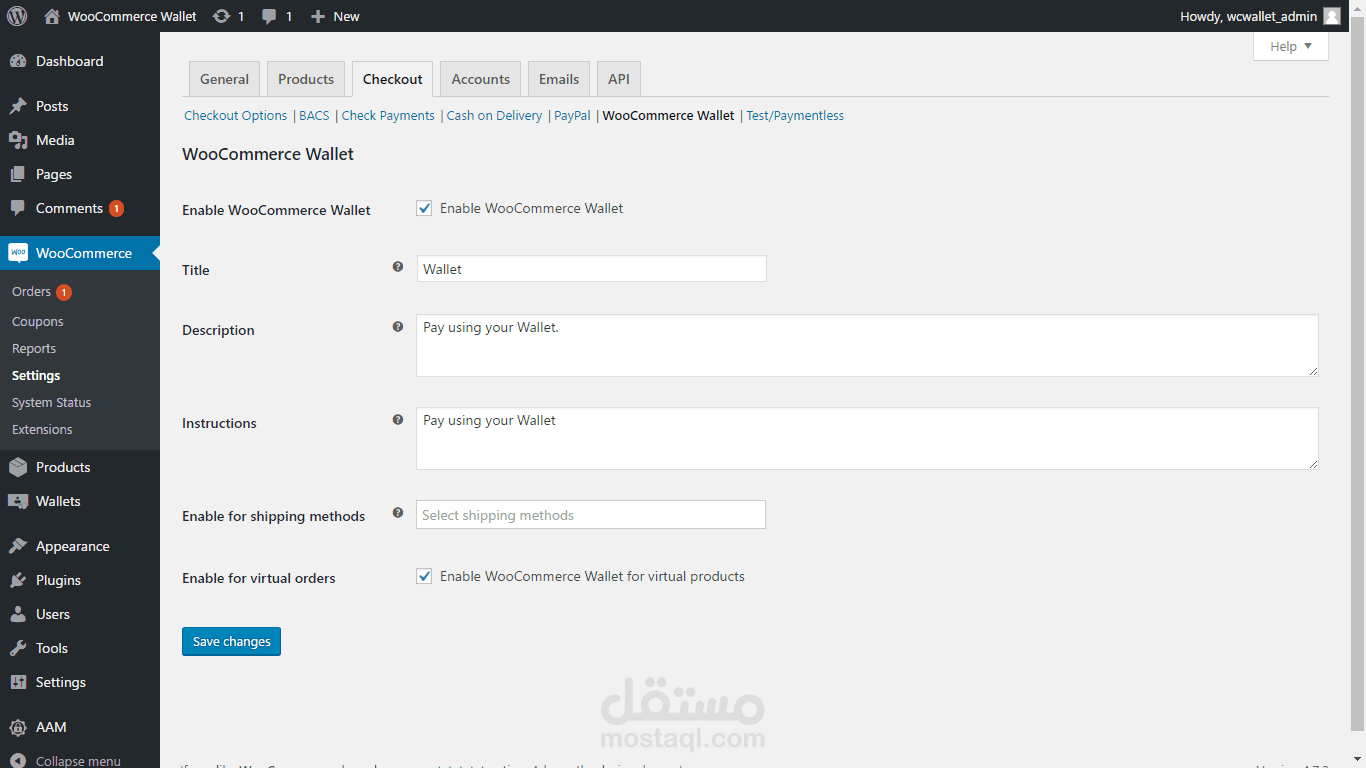The width and height of the screenshot is (1366, 768).
Task: Click the WooCommerce Wallet site name
Action: pos(132,16)
